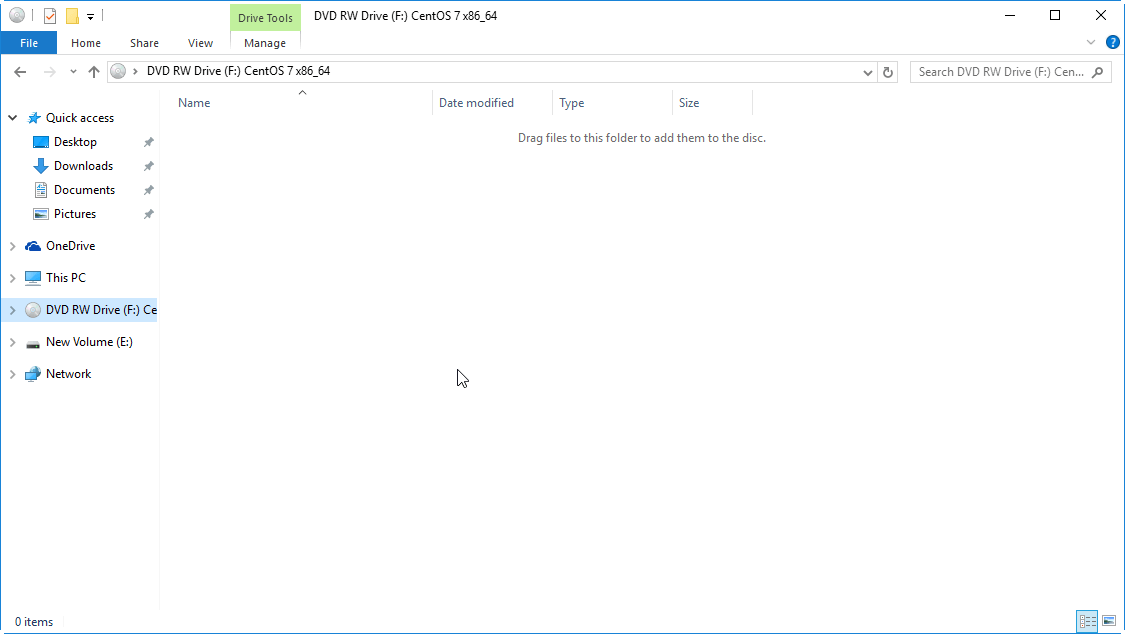This screenshot has width=1125, height=634.
Task: Click the Network icon in navigation pane
Action: click(x=33, y=374)
